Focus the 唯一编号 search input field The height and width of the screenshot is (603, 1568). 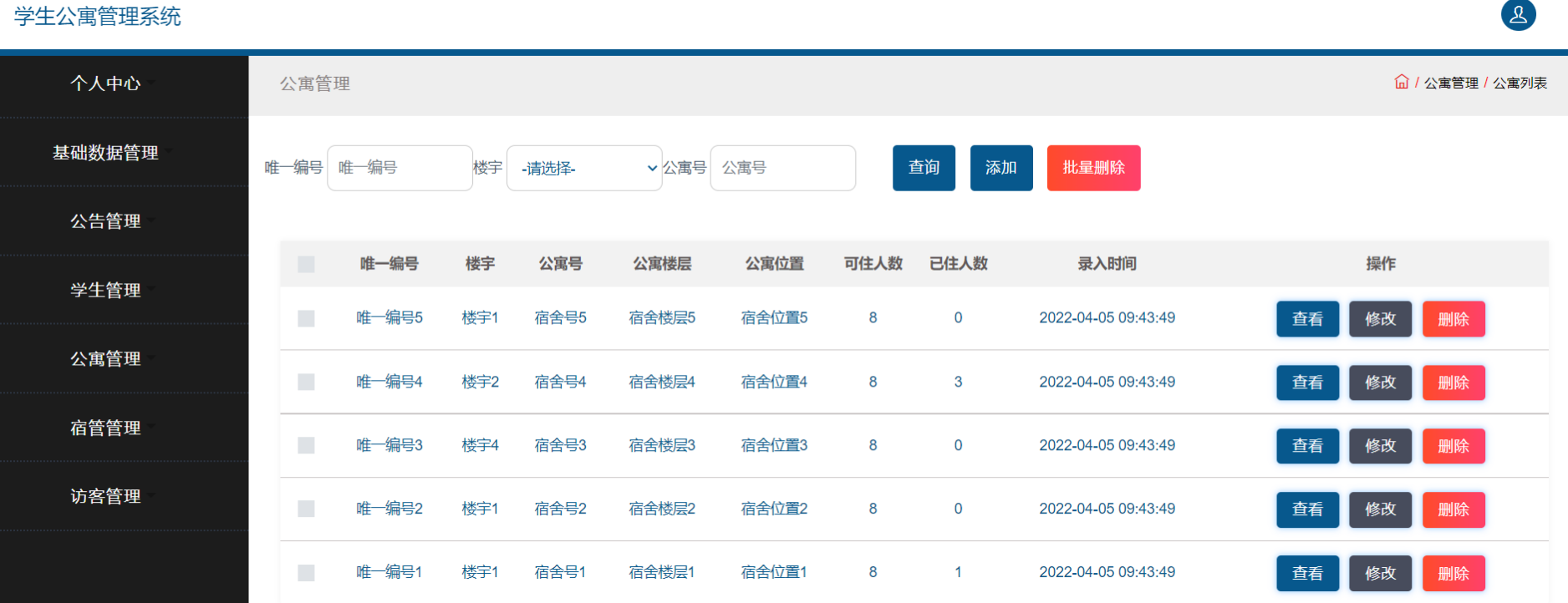pos(400,168)
